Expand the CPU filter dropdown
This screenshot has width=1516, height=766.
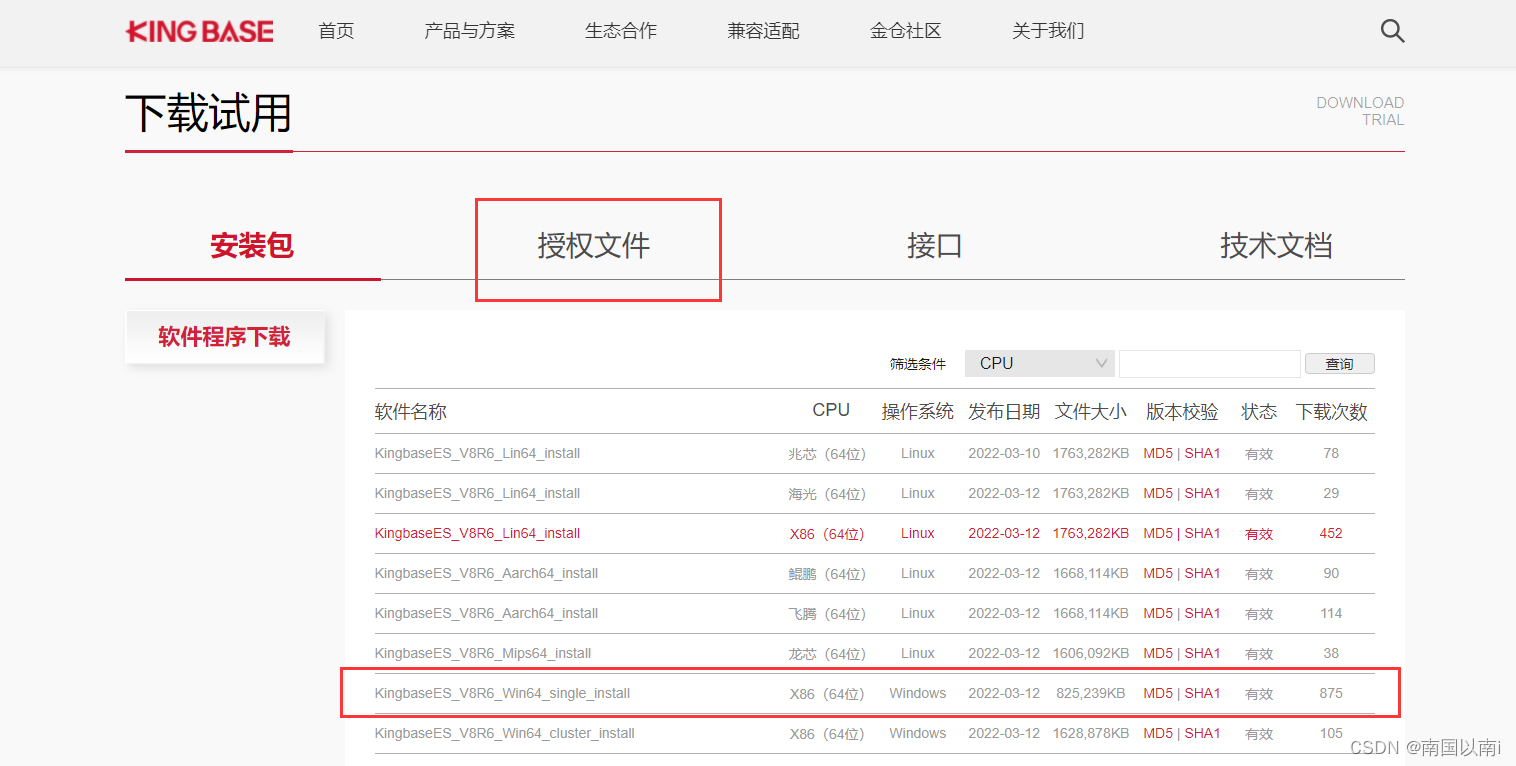(x=1040, y=363)
